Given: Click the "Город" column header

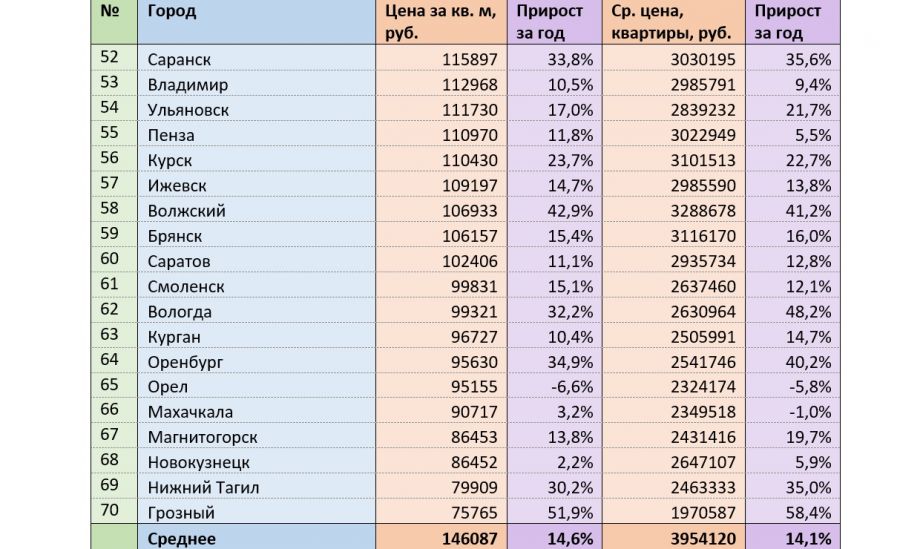Looking at the screenshot, I should [172, 12].
